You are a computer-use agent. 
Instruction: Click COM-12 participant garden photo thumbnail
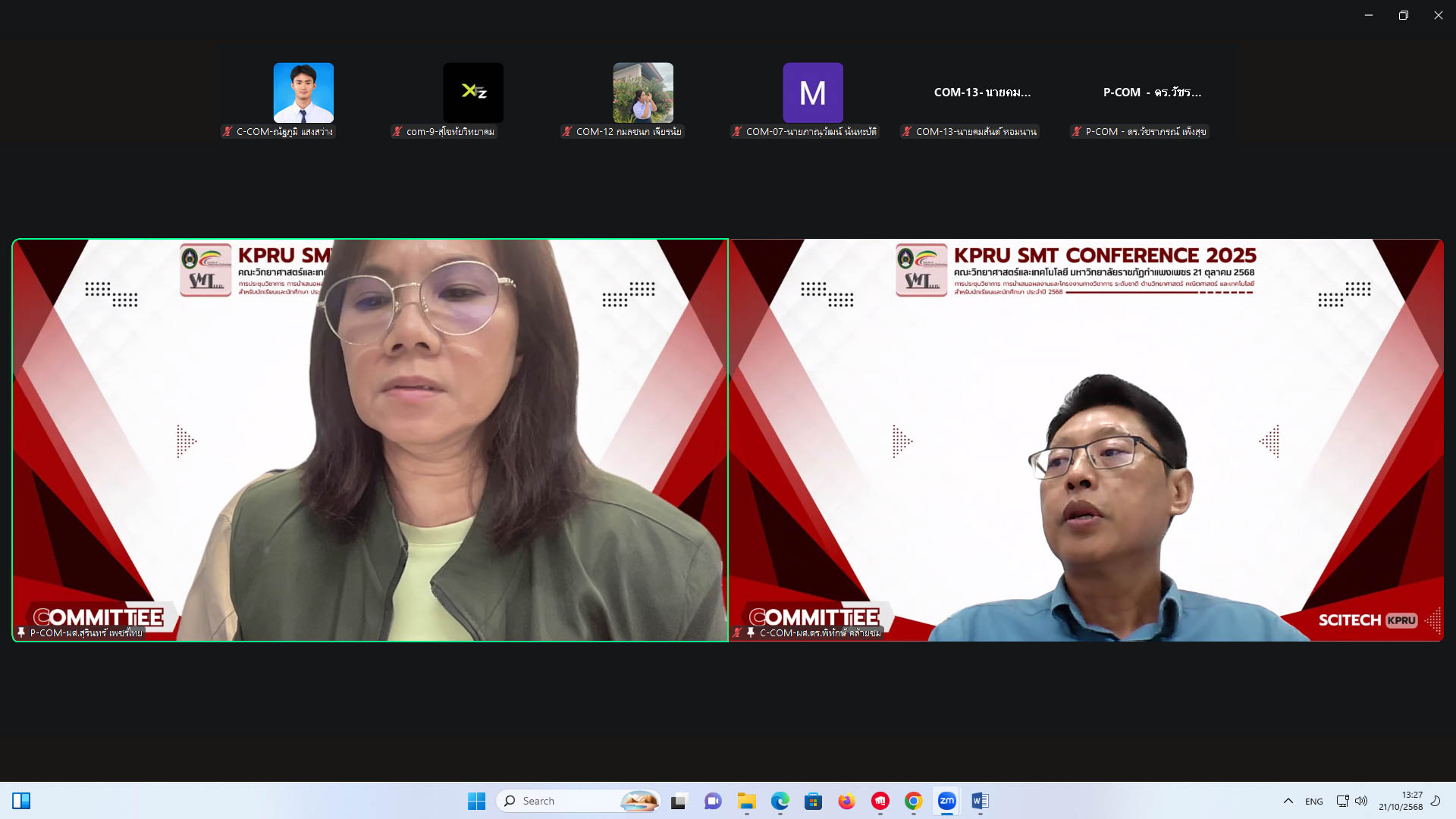[x=643, y=93]
